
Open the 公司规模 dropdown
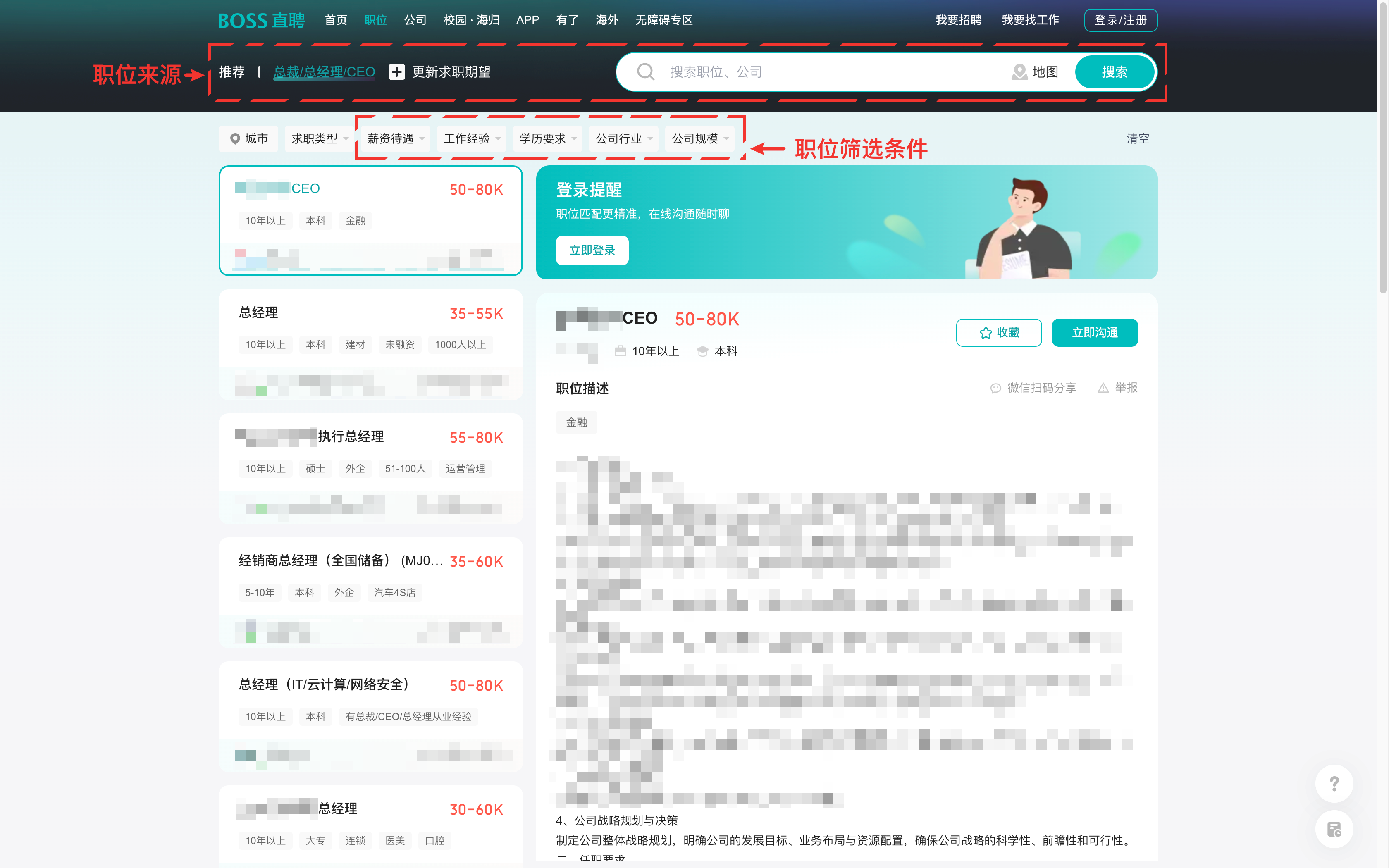coord(700,139)
